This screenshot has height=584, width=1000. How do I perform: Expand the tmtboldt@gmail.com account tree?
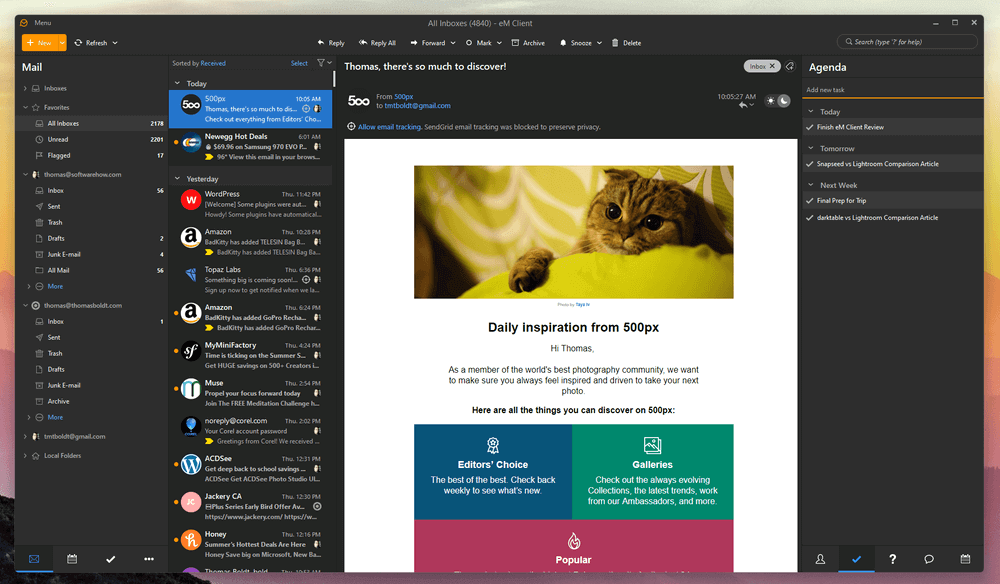tap(26, 436)
